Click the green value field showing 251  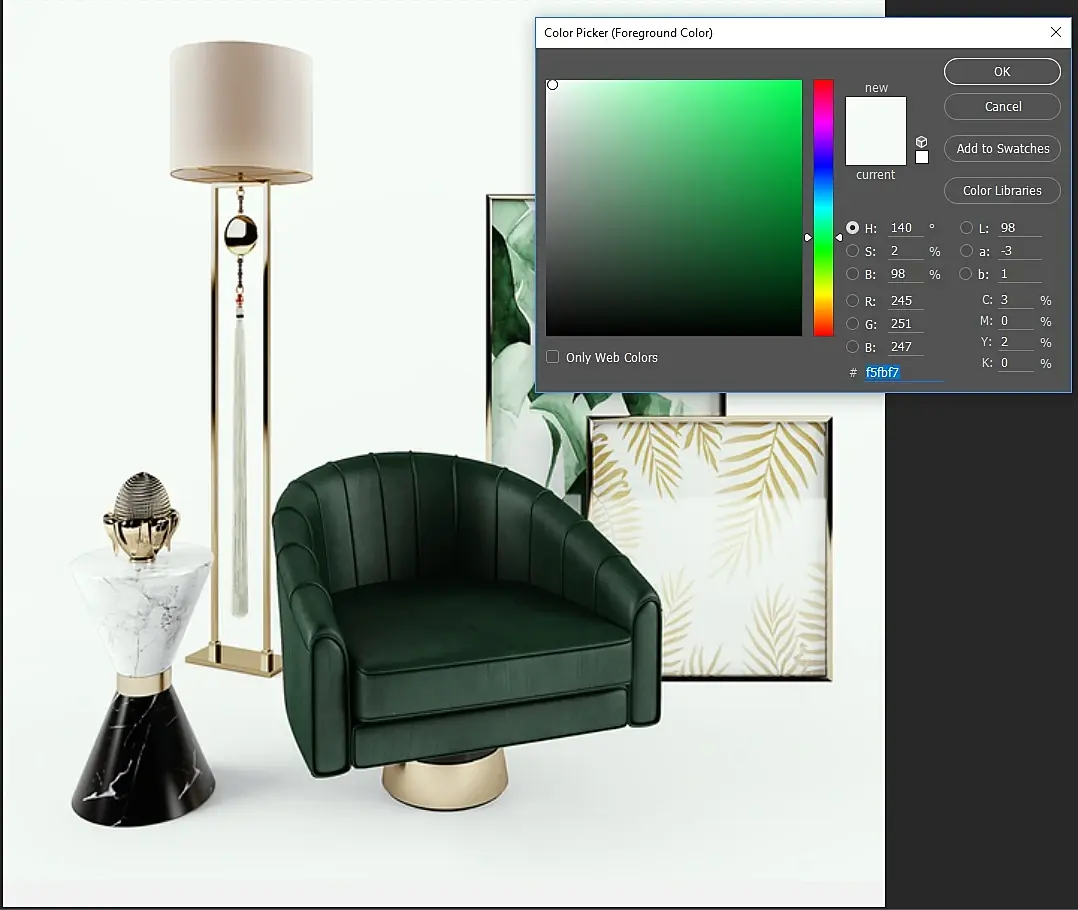point(905,324)
